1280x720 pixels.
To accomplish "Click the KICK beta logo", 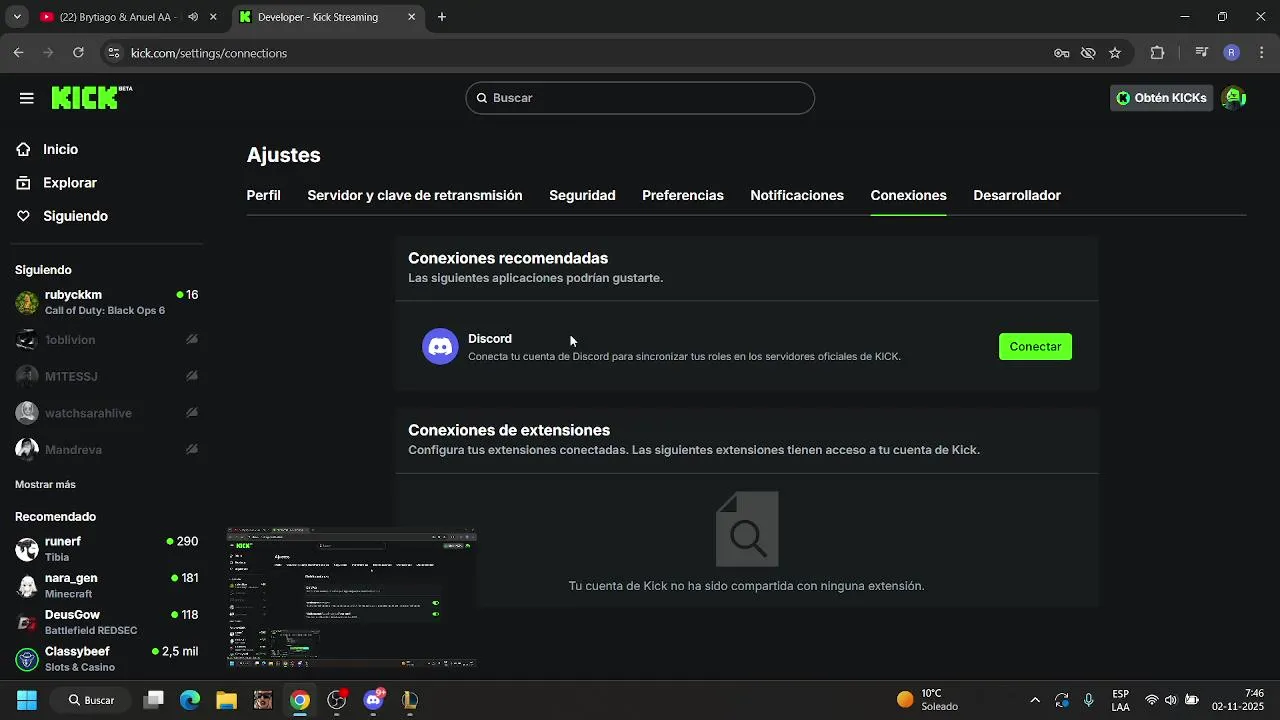I will (x=91, y=97).
